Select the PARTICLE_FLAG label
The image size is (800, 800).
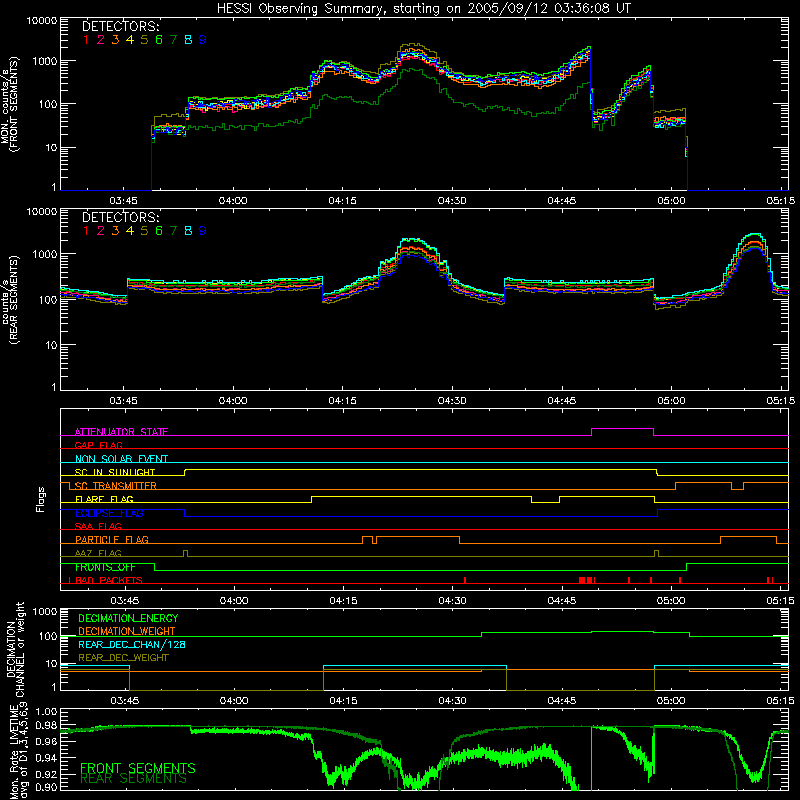click(112, 539)
